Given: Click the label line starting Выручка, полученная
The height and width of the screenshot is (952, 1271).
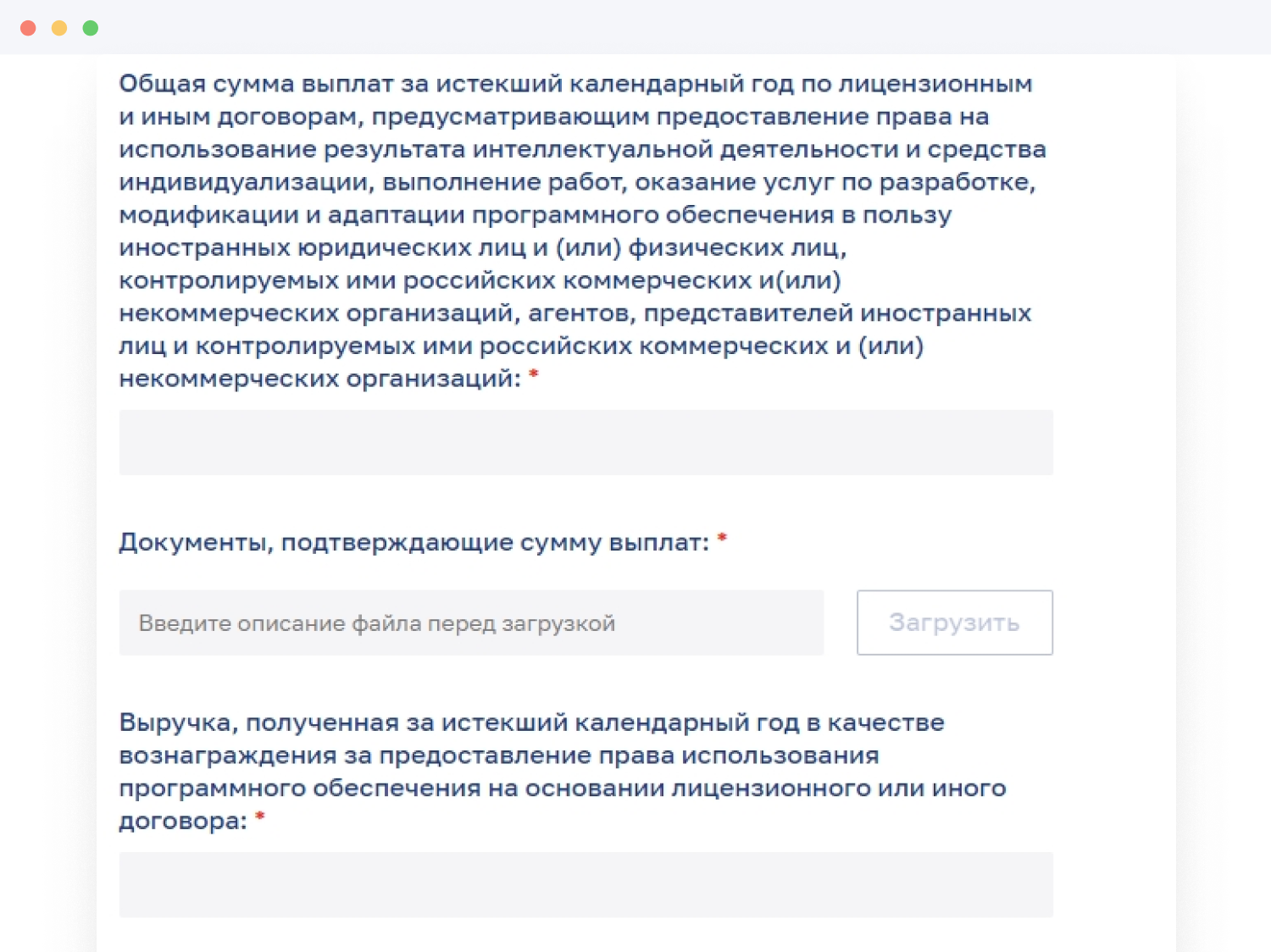Looking at the screenshot, I should (531, 722).
